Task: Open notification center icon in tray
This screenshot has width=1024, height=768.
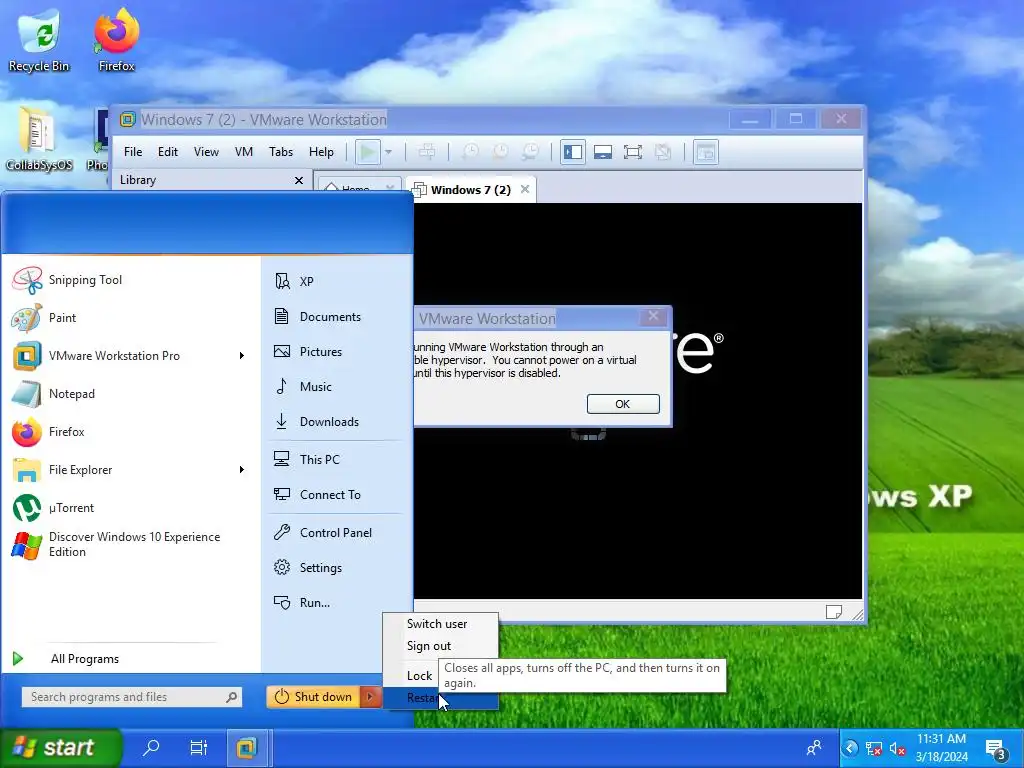Action: point(997,749)
